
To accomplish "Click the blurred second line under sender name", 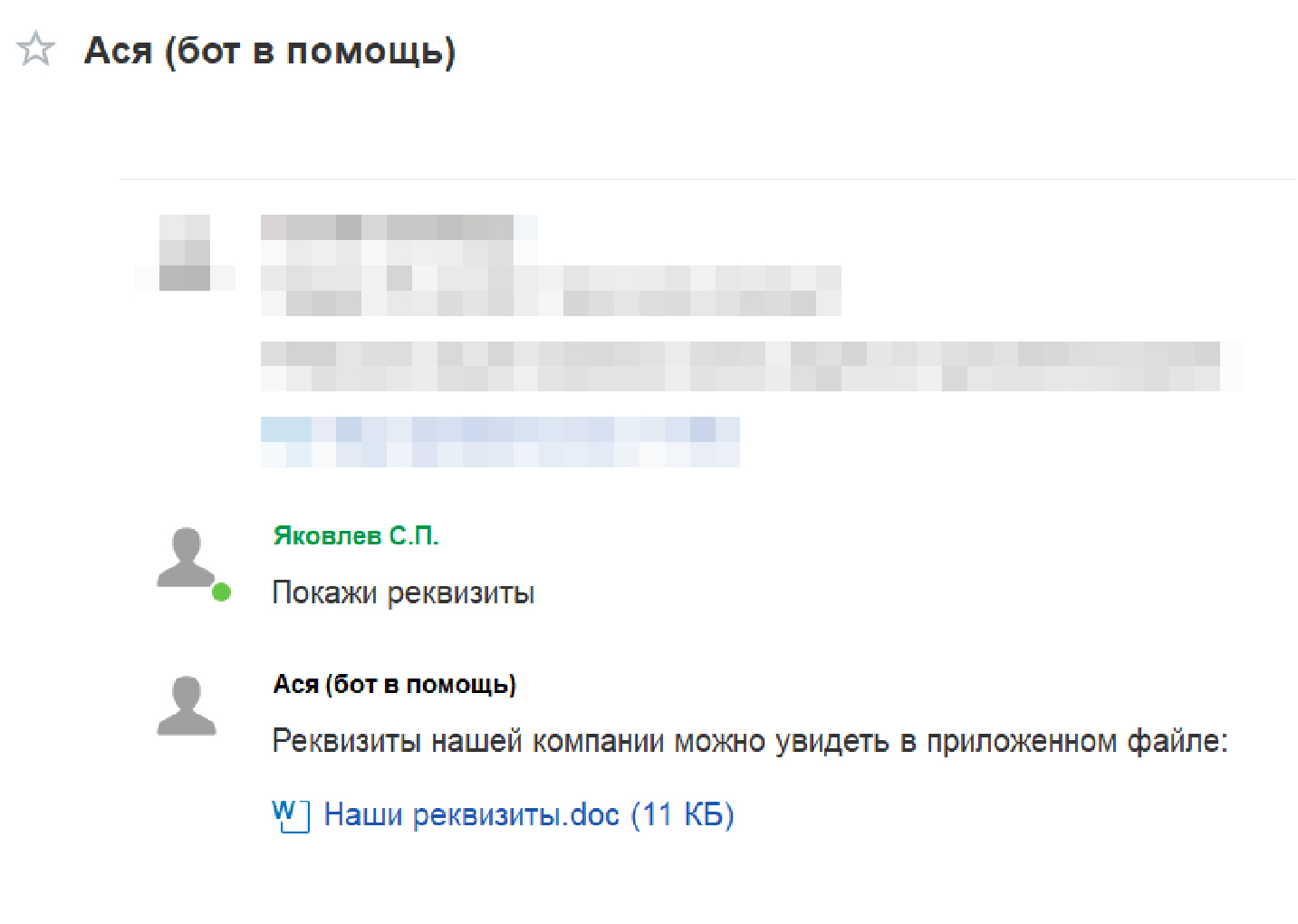I will (x=551, y=291).
